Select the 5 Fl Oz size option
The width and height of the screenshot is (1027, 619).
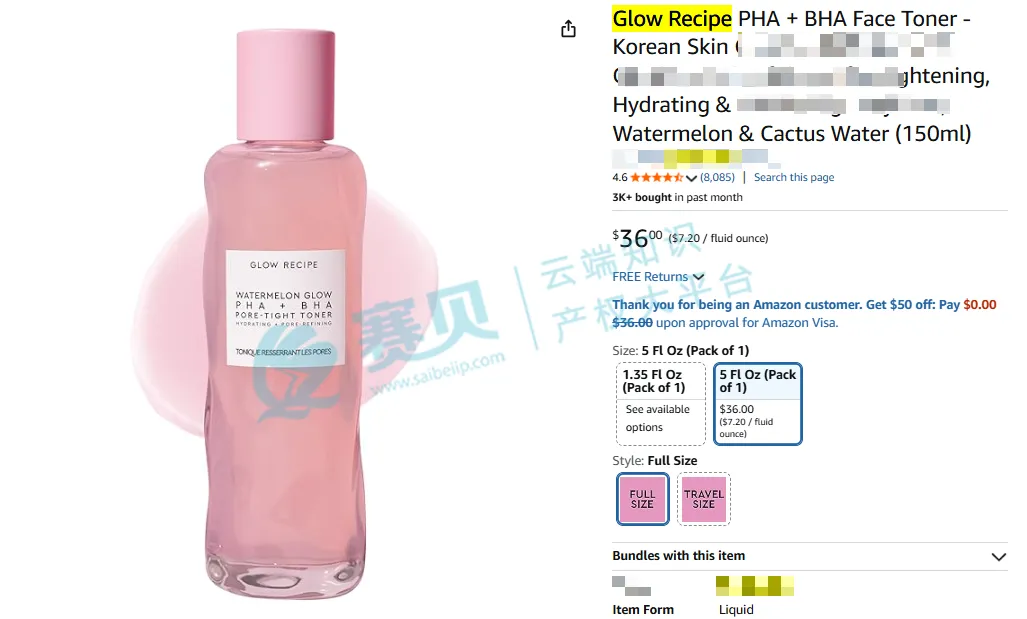point(757,403)
